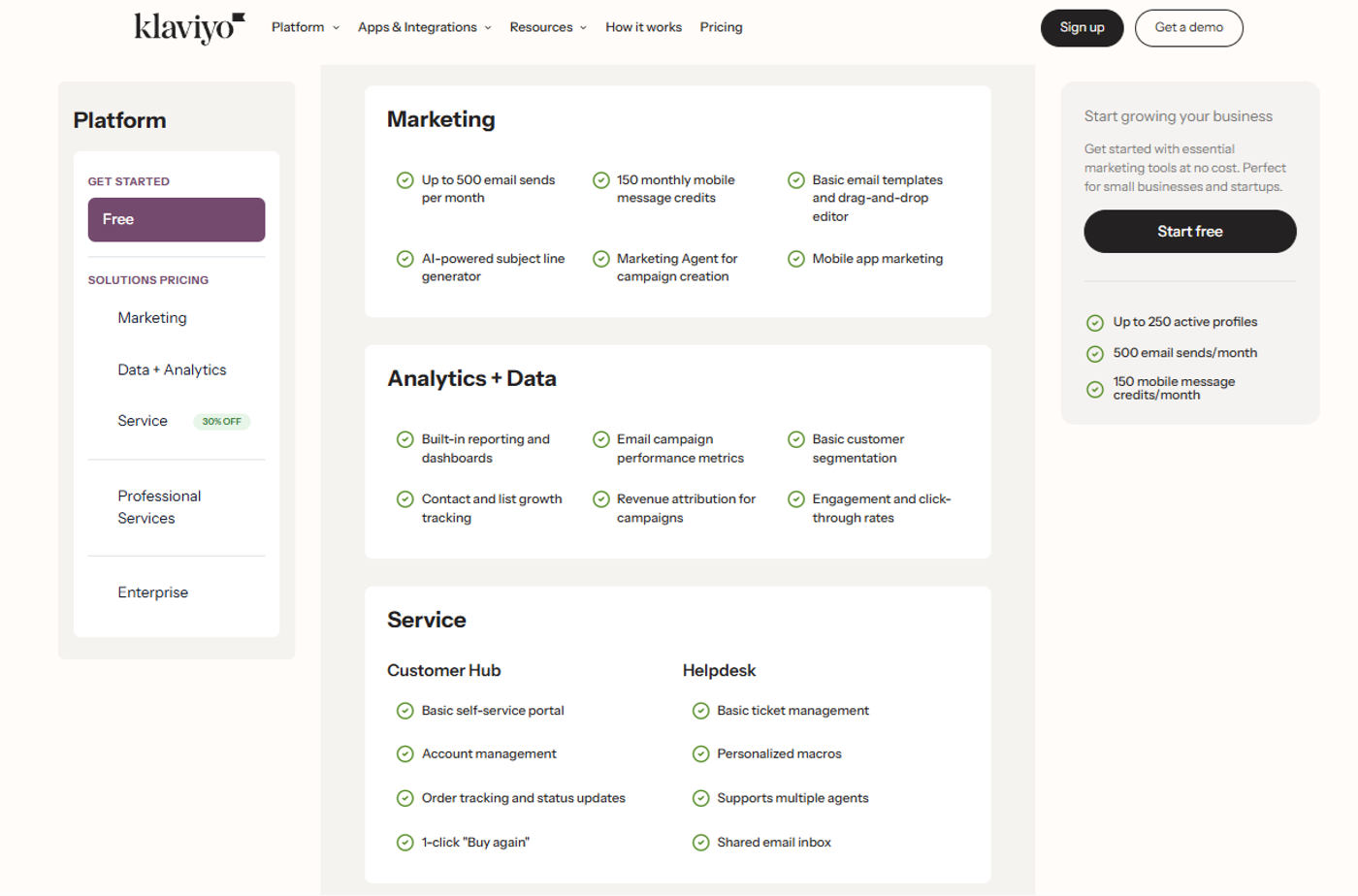Open the Pricing page link

pos(721,27)
